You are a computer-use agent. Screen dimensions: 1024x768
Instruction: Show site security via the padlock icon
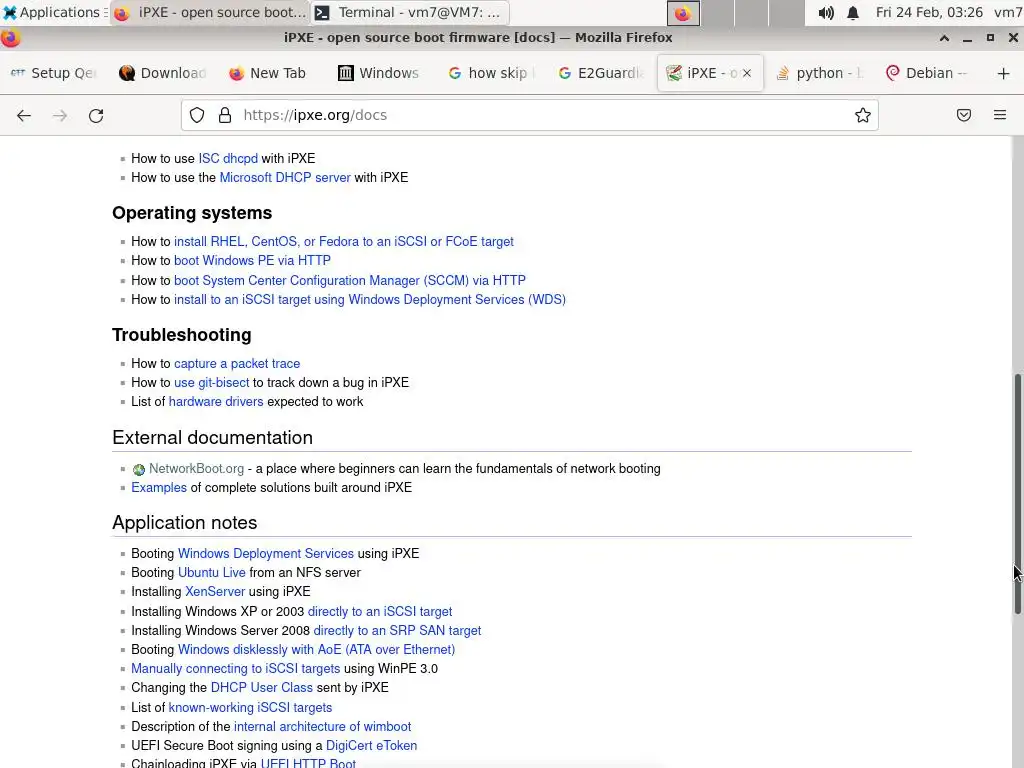click(225, 115)
